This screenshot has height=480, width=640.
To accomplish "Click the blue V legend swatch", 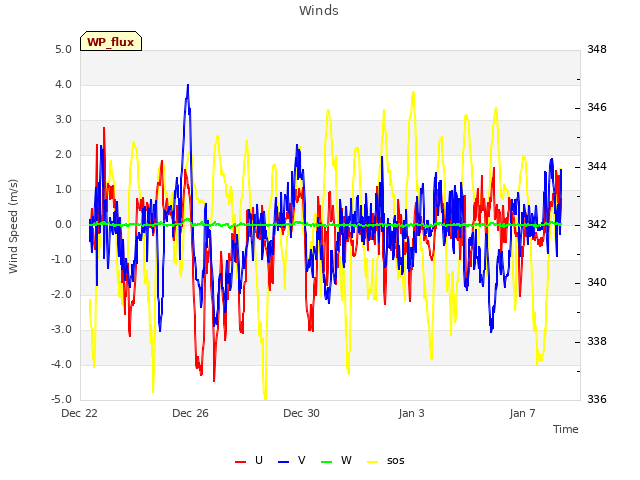I will pos(283,462).
